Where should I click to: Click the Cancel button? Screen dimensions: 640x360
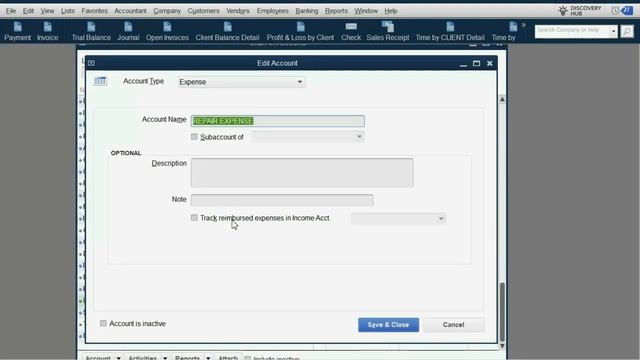[453, 325]
